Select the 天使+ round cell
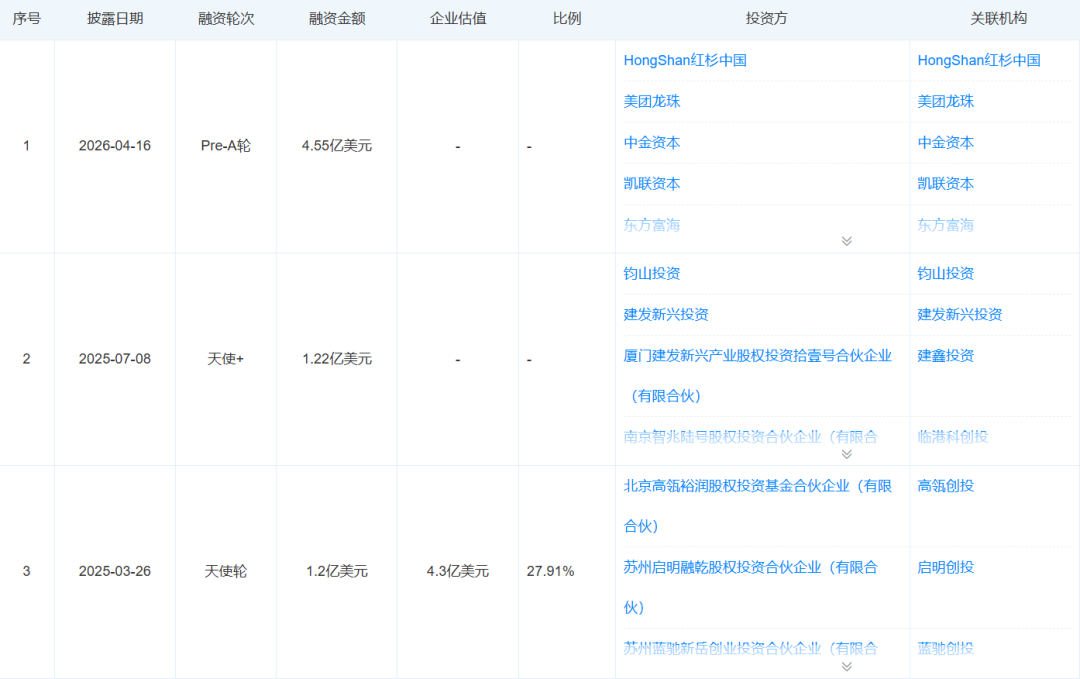This screenshot has height=679, width=1080. click(226, 359)
